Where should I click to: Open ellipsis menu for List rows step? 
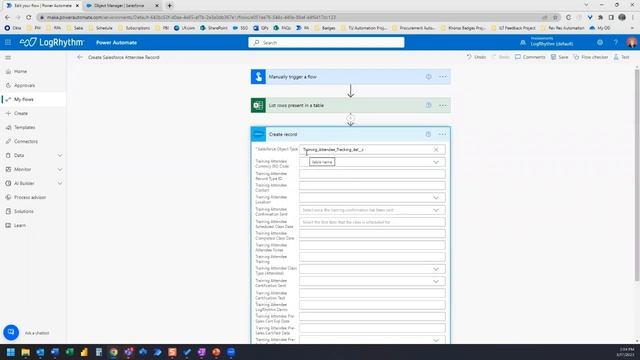pyautogui.click(x=443, y=105)
